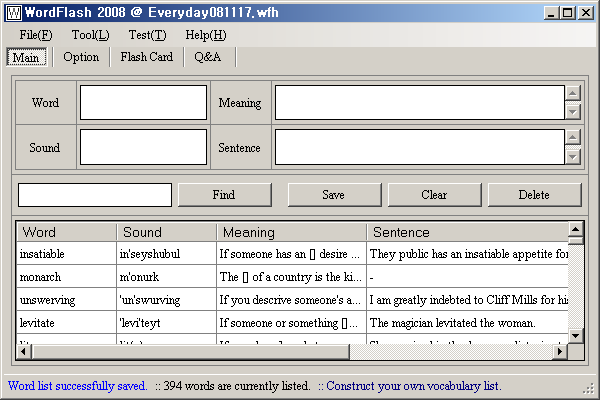Sort list by Word column header
Viewport: 600px width, 400px height.
coord(66,232)
